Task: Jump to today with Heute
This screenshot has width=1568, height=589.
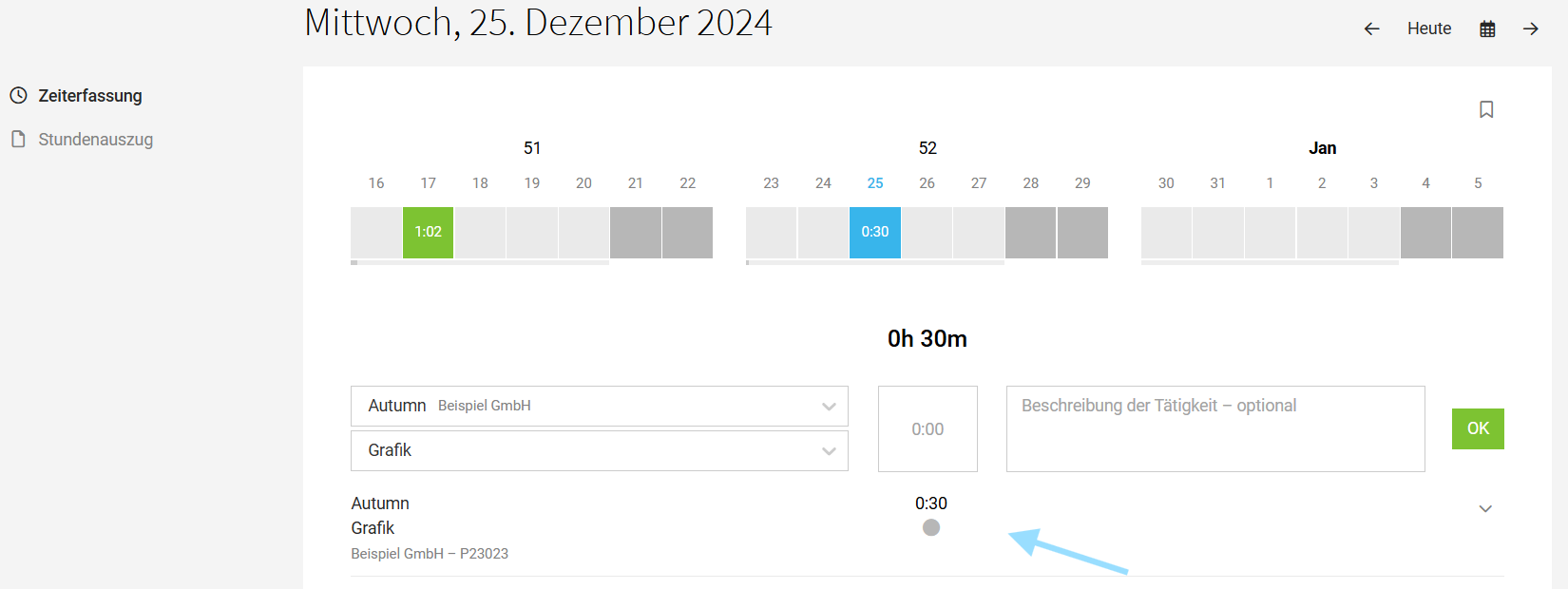Action: pyautogui.click(x=1429, y=28)
